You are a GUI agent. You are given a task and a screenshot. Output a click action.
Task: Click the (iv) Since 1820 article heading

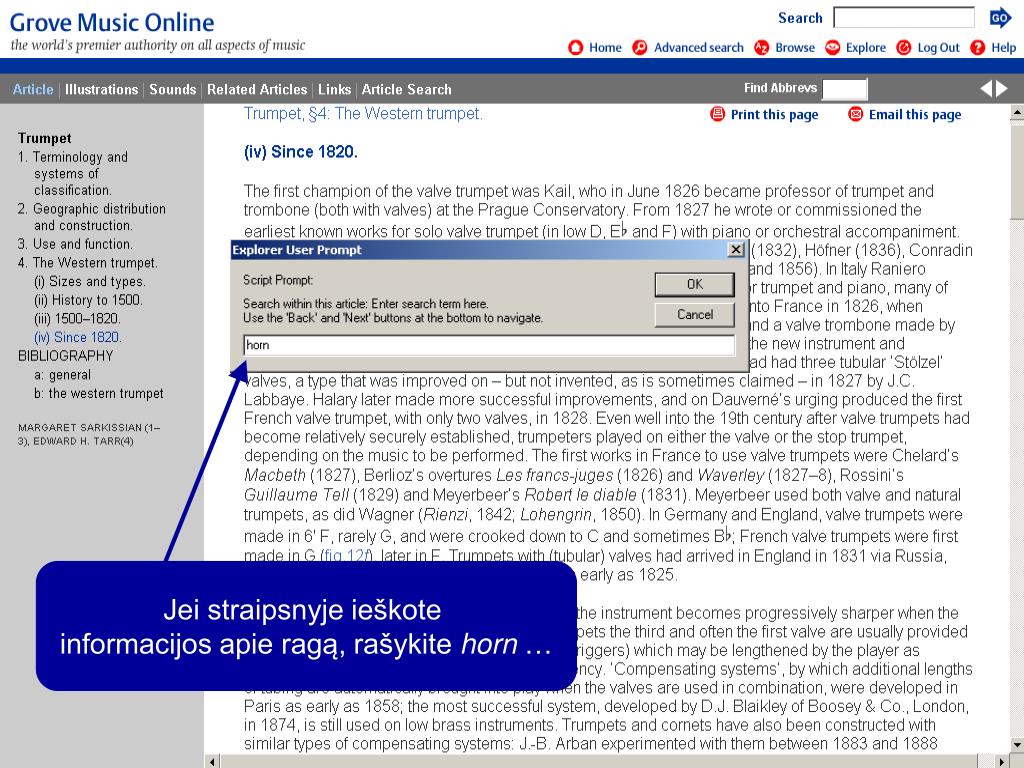point(300,152)
